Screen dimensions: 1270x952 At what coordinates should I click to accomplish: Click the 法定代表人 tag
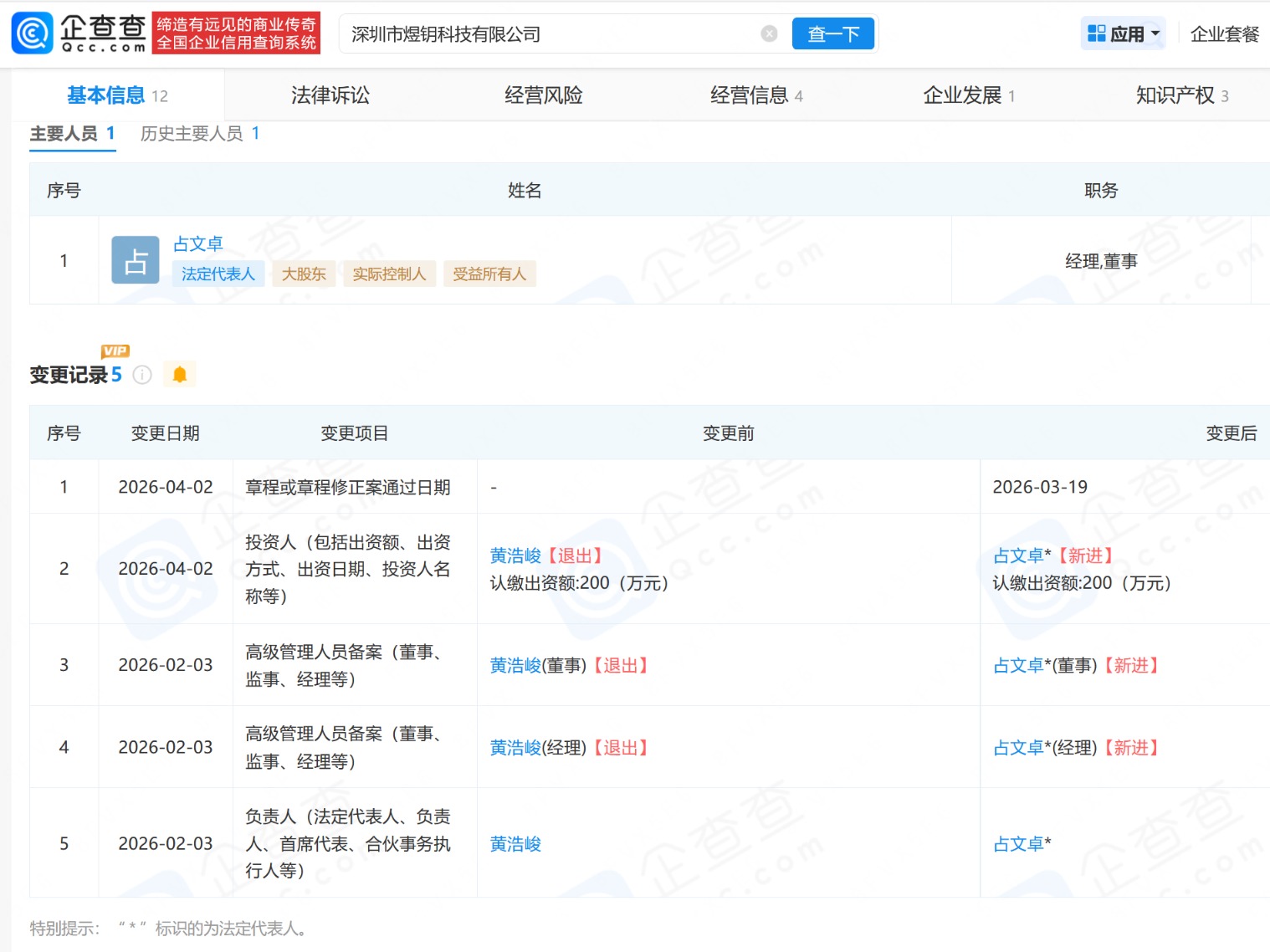pyautogui.click(x=218, y=274)
